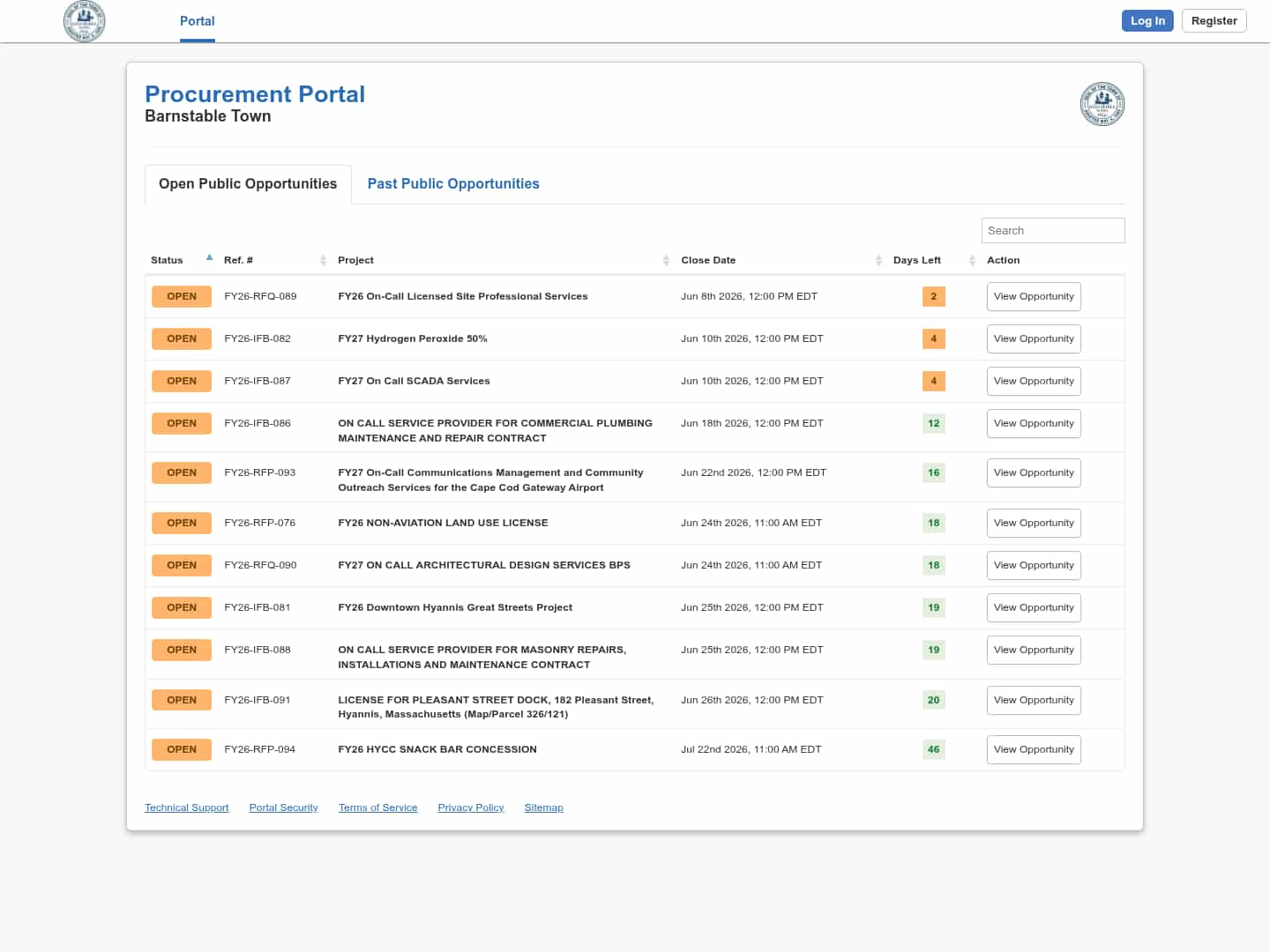Open the Portal nav tab
Screen dimensions: 1270x952
click(x=198, y=21)
